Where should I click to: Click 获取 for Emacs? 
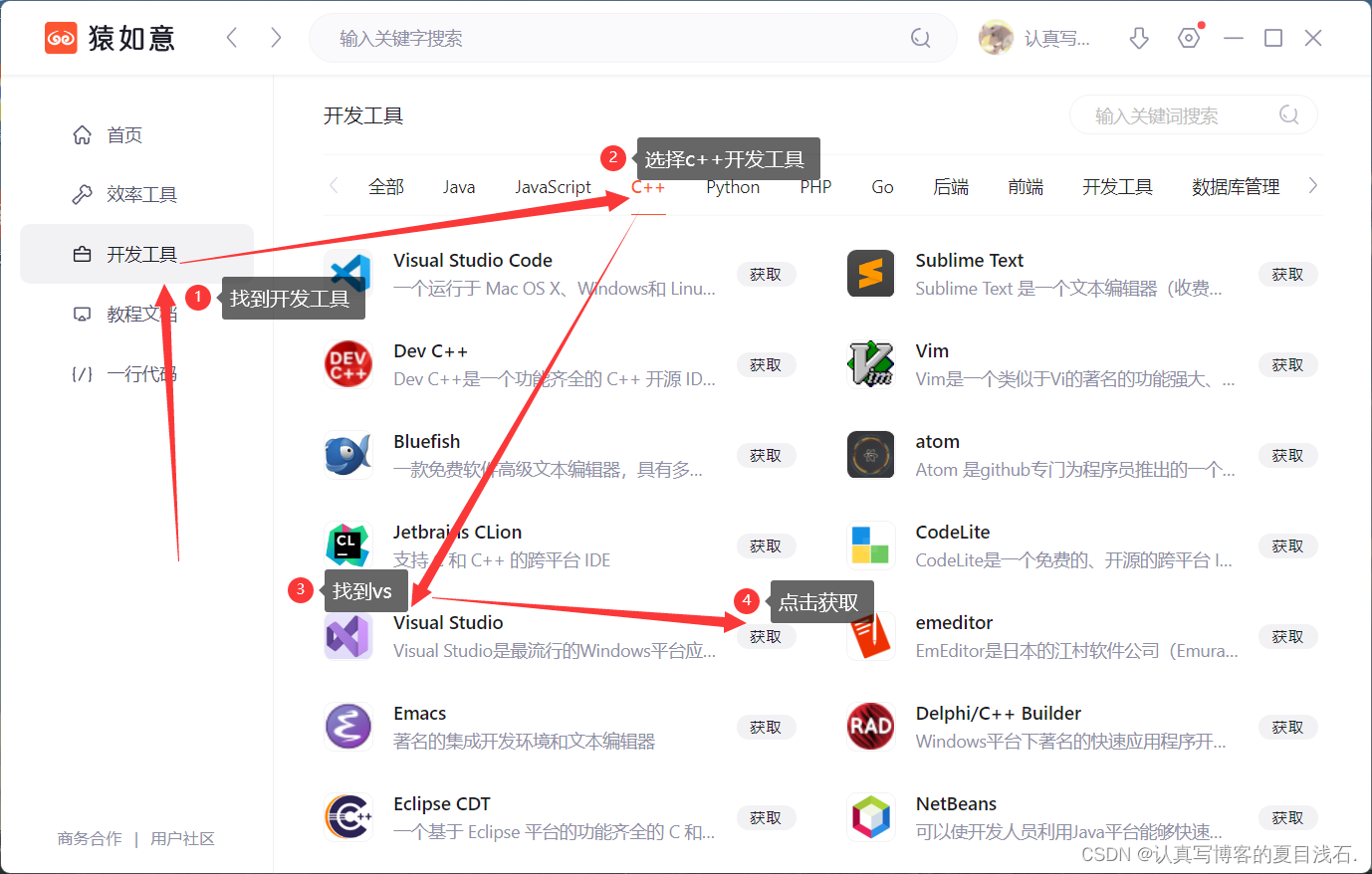766,727
